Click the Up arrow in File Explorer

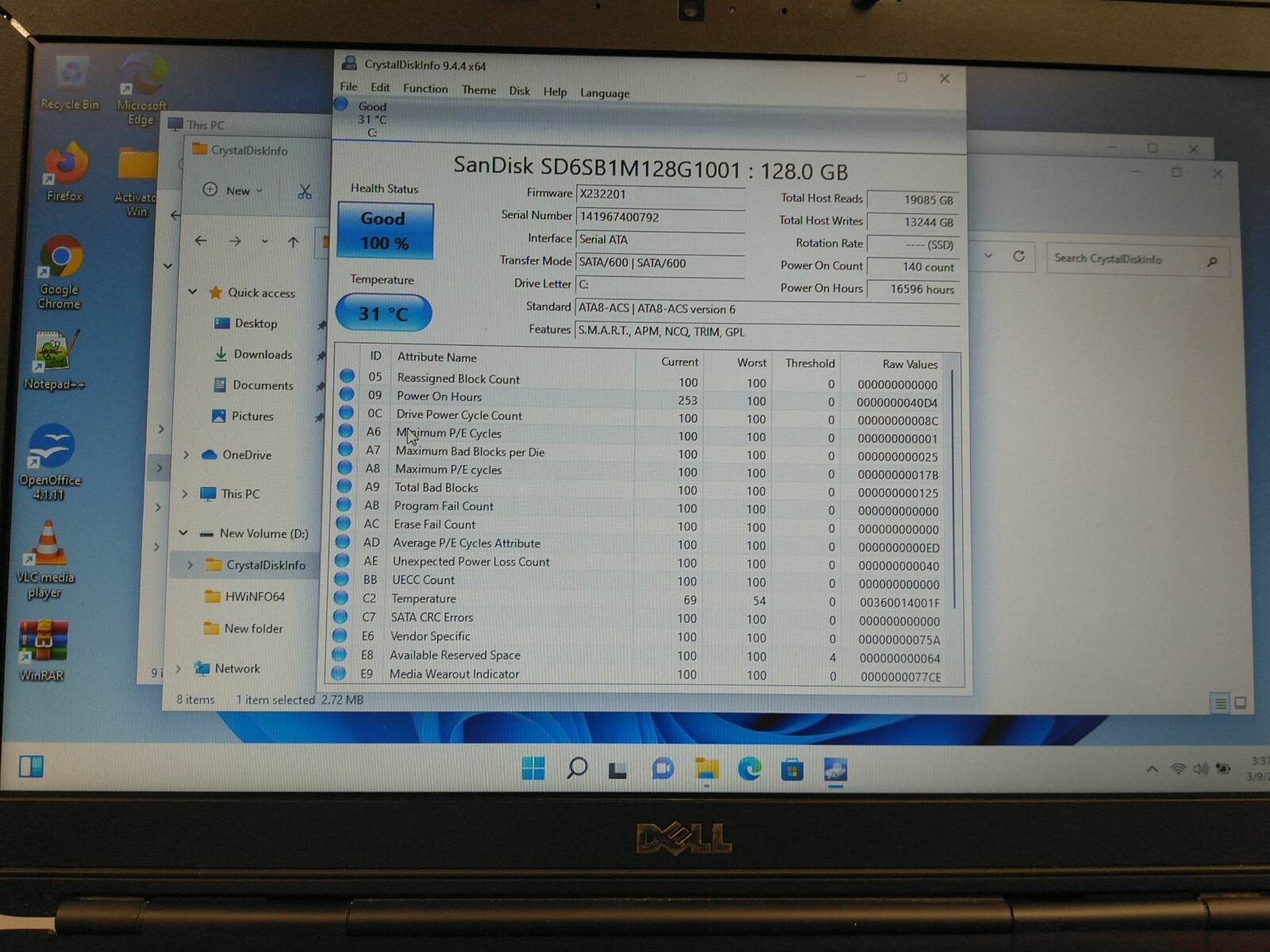pos(293,242)
